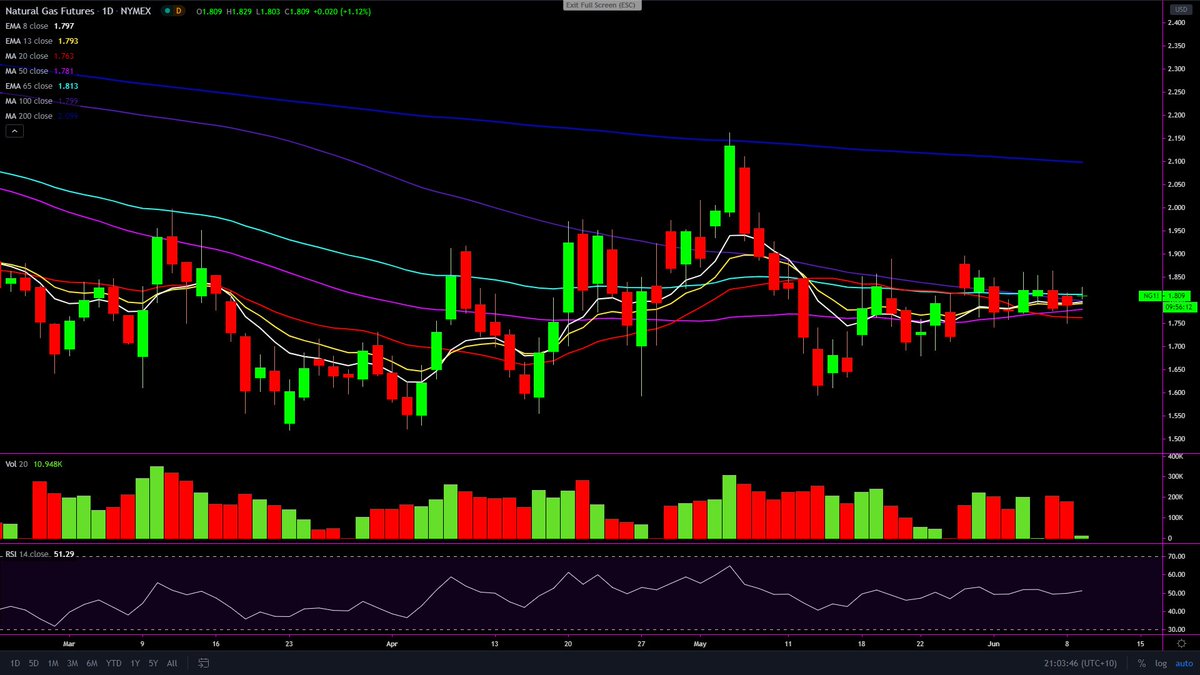
Task: Select the All date range
Action: point(171,662)
